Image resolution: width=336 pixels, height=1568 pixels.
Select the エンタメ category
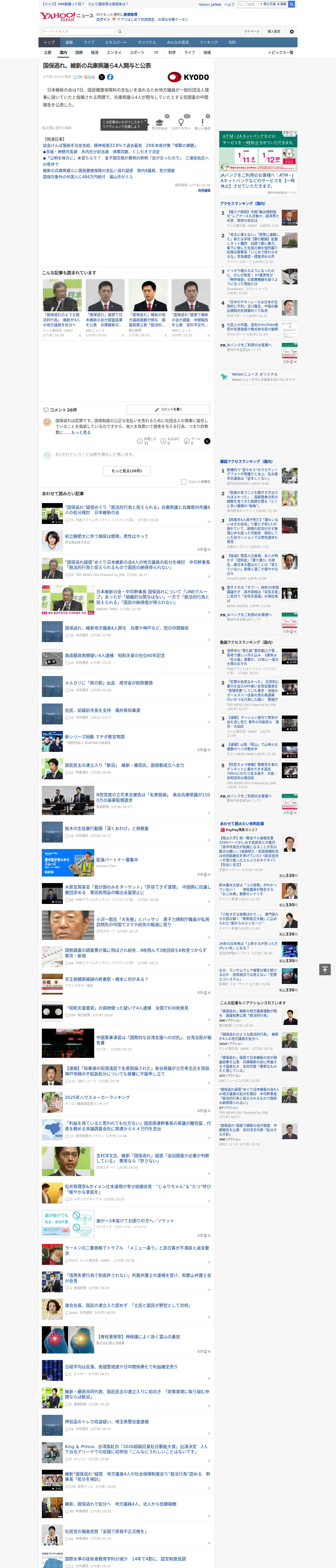[114, 52]
